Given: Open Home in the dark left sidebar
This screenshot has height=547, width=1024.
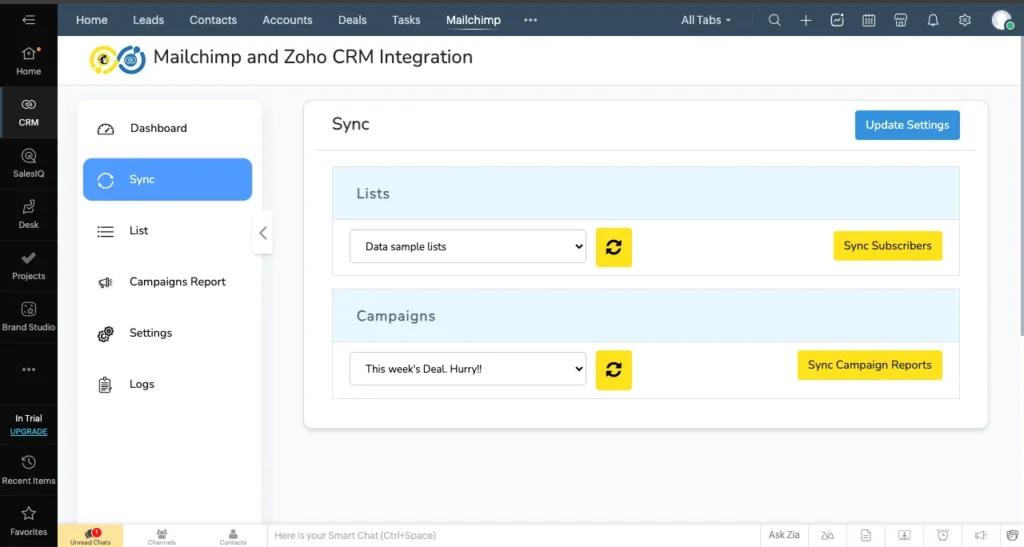Looking at the screenshot, I should click(x=29, y=61).
